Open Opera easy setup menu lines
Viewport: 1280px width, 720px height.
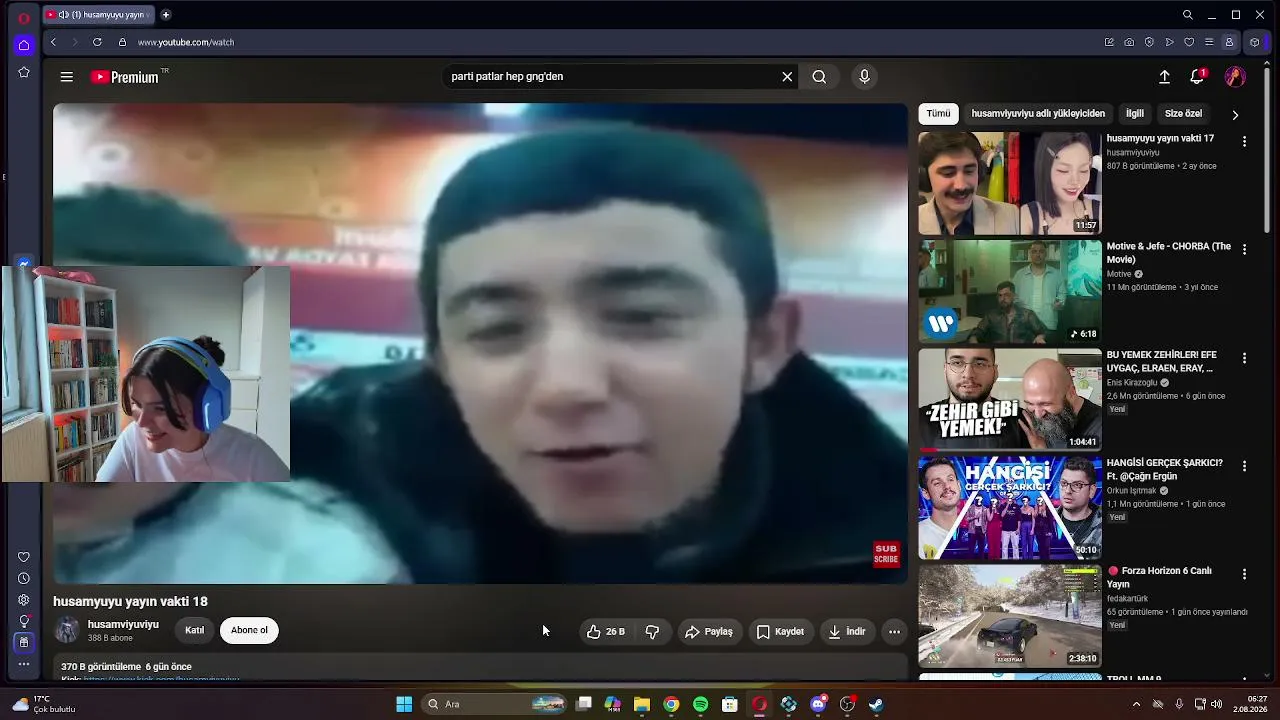[x=1209, y=42]
